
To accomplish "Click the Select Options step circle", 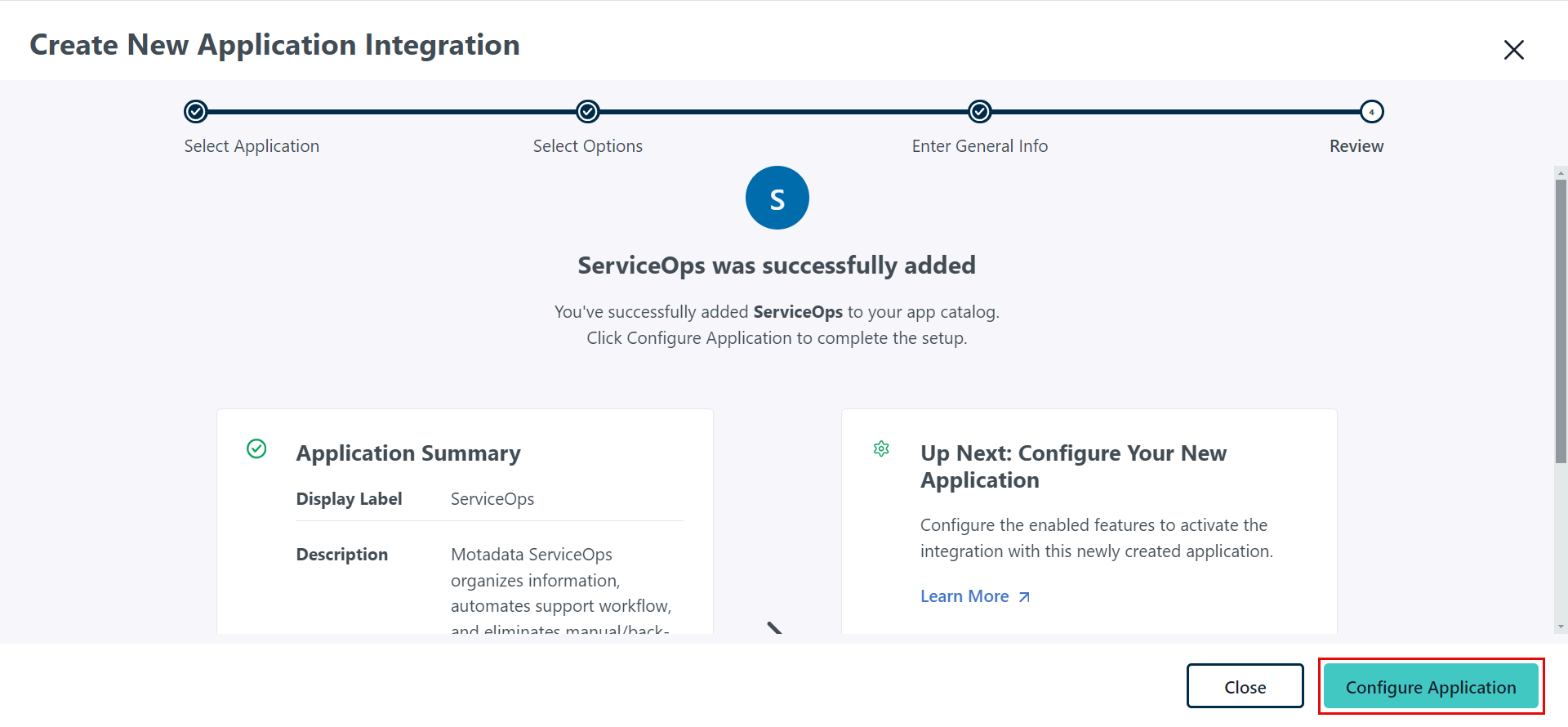I will [588, 111].
